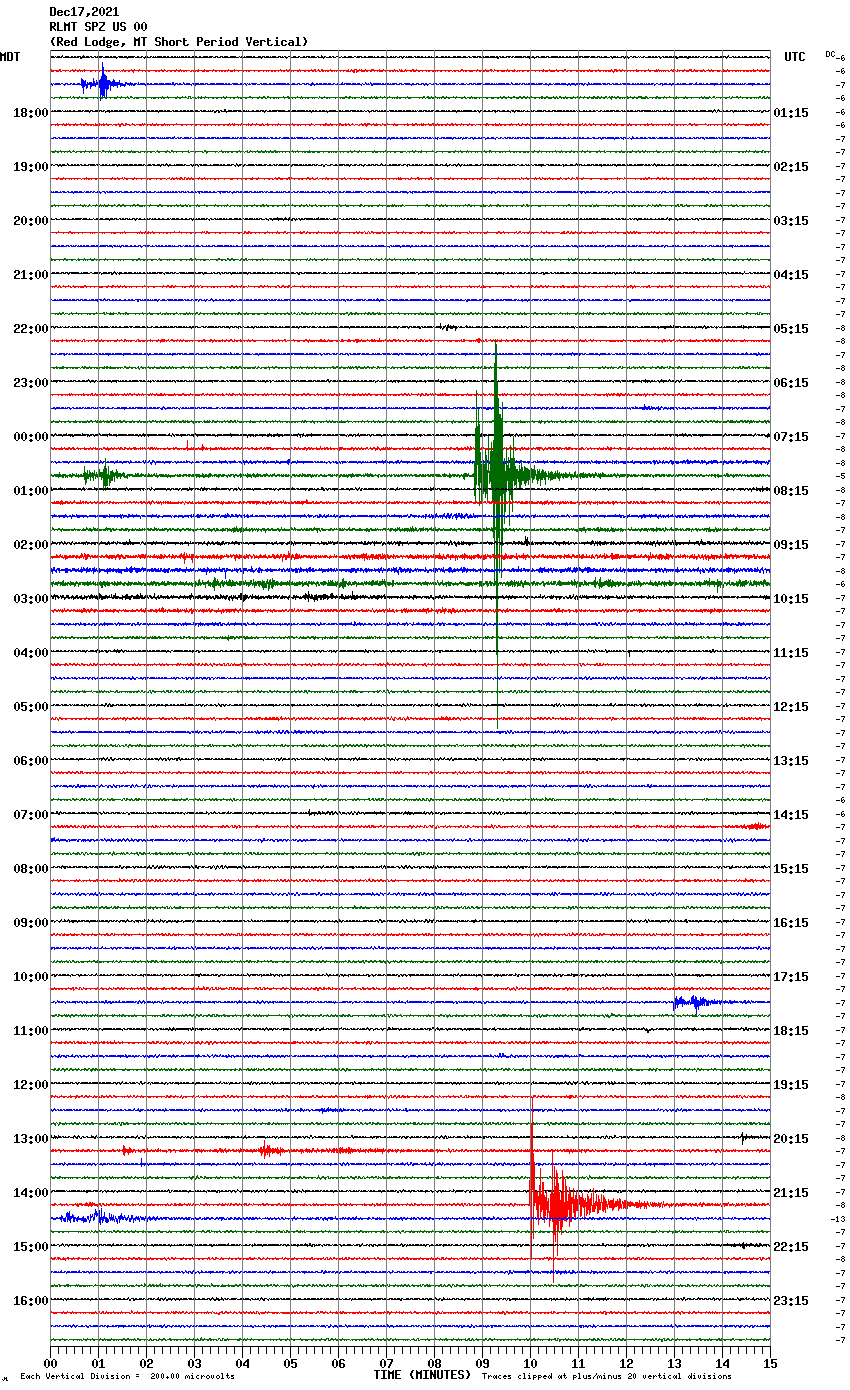
Task: Click the blue event burst in the top rows
Action: [x=102, y=84]
